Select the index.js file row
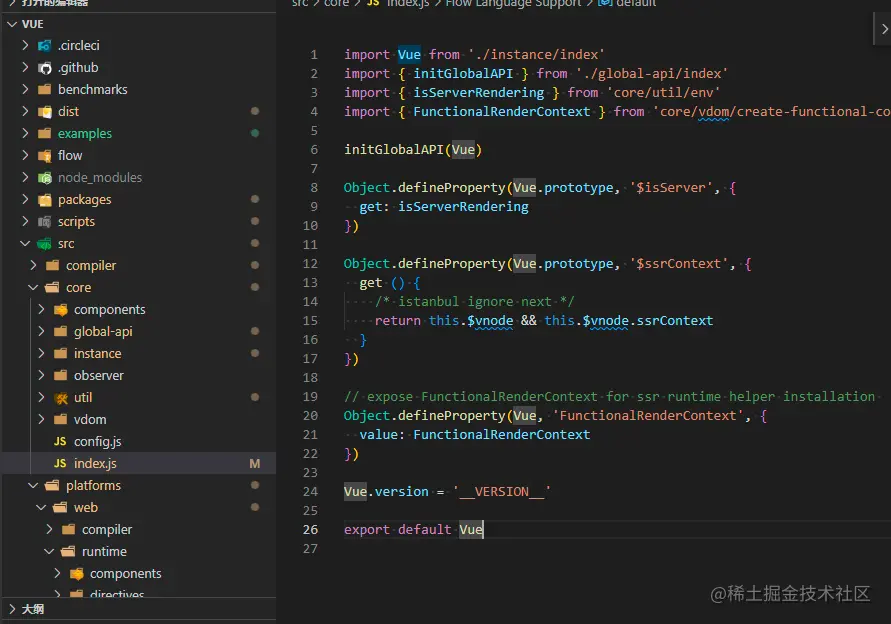The height and width of the screenshot is (624, 891). [x=139, y=464]
